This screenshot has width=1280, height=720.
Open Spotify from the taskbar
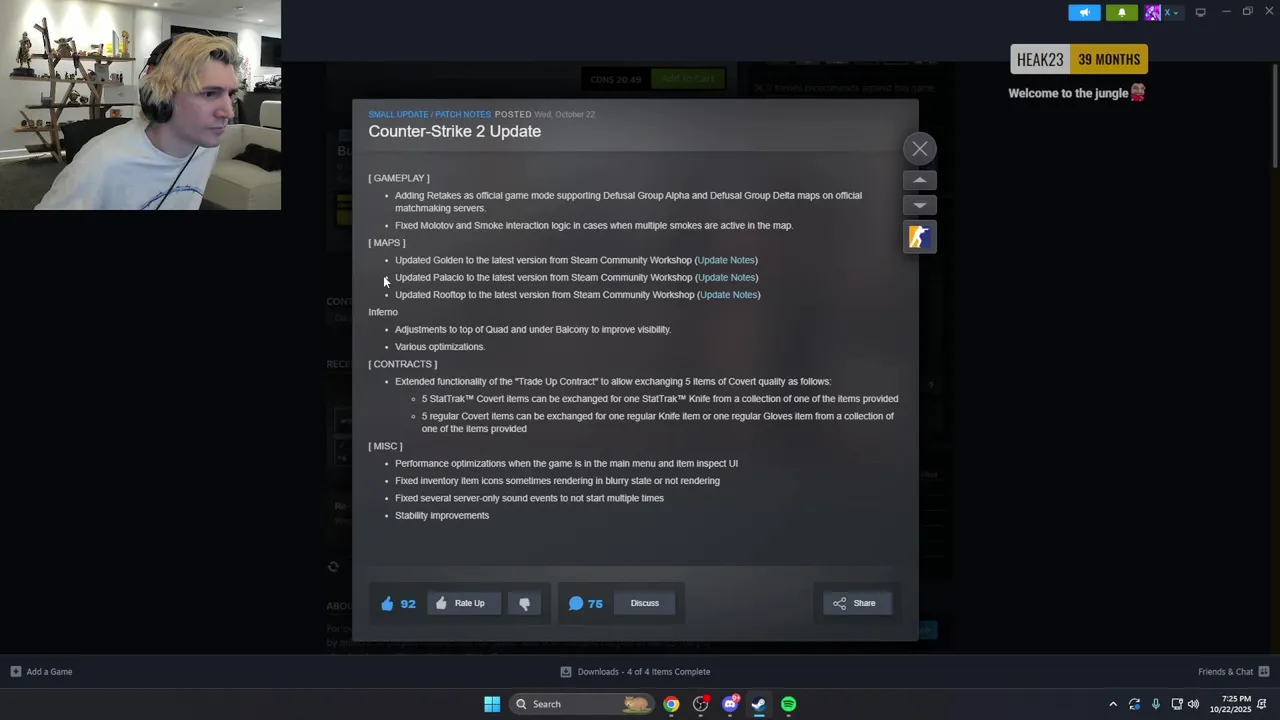788,704
